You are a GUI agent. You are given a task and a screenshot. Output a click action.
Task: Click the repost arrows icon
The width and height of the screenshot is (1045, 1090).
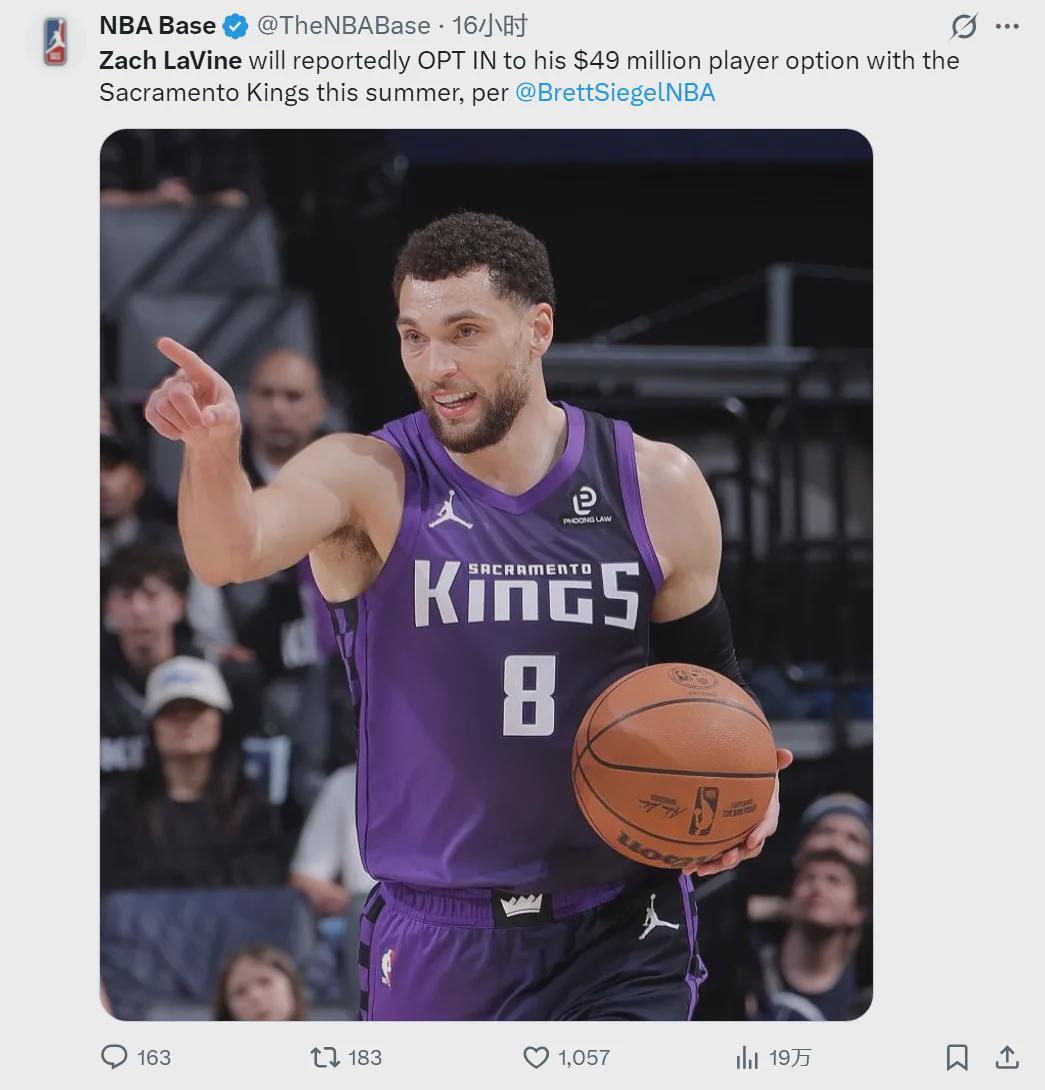click(x=324, y=1057)
